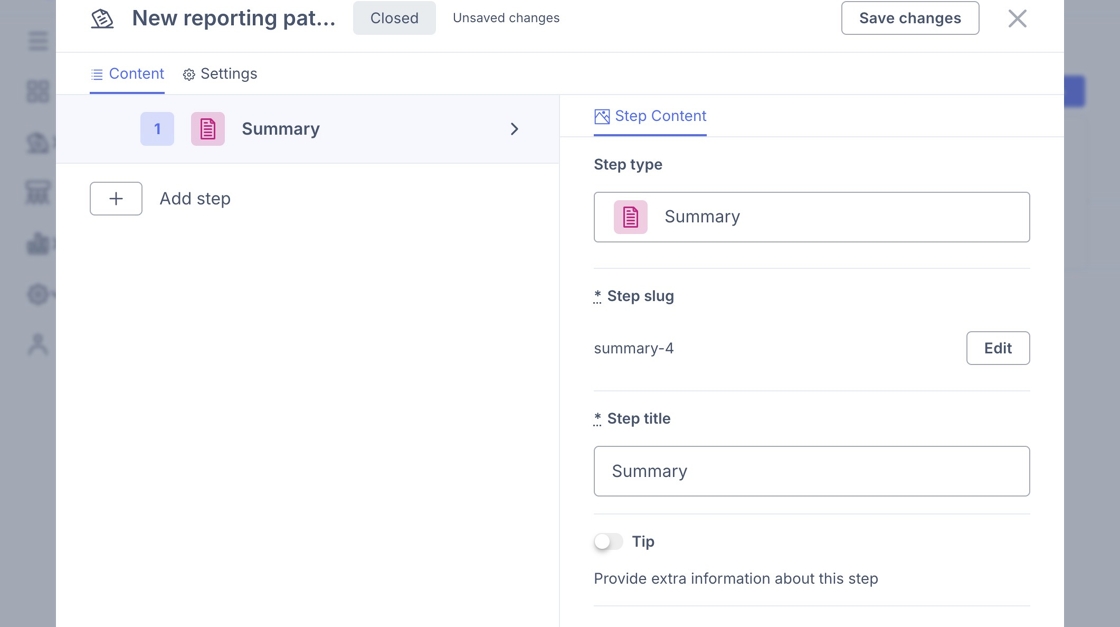Click the storefront icon in the sidebar
This screenshot has height=627, width=1120.
38,193
